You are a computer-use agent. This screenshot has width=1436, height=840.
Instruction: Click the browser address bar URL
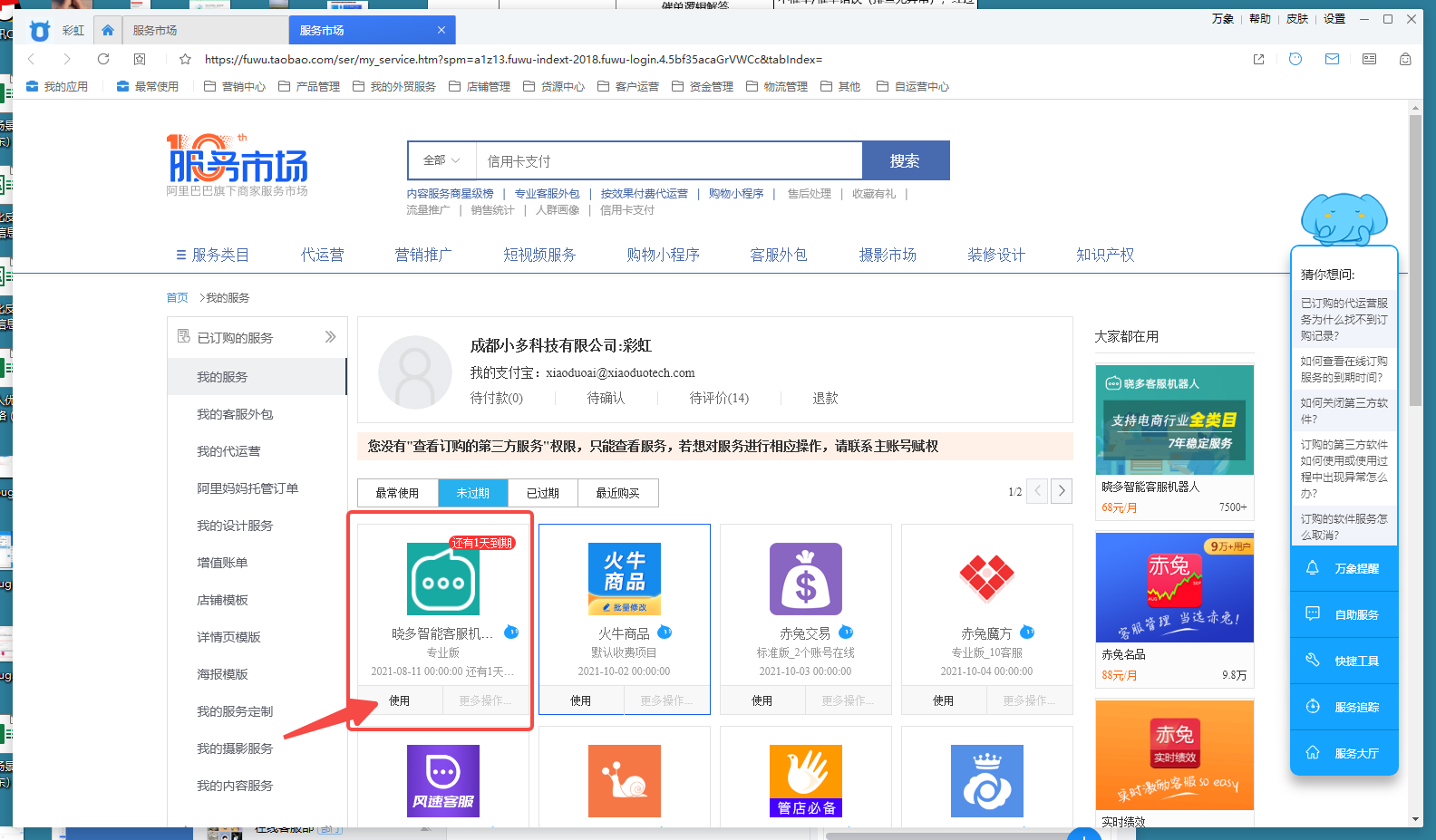coord(513,59)
